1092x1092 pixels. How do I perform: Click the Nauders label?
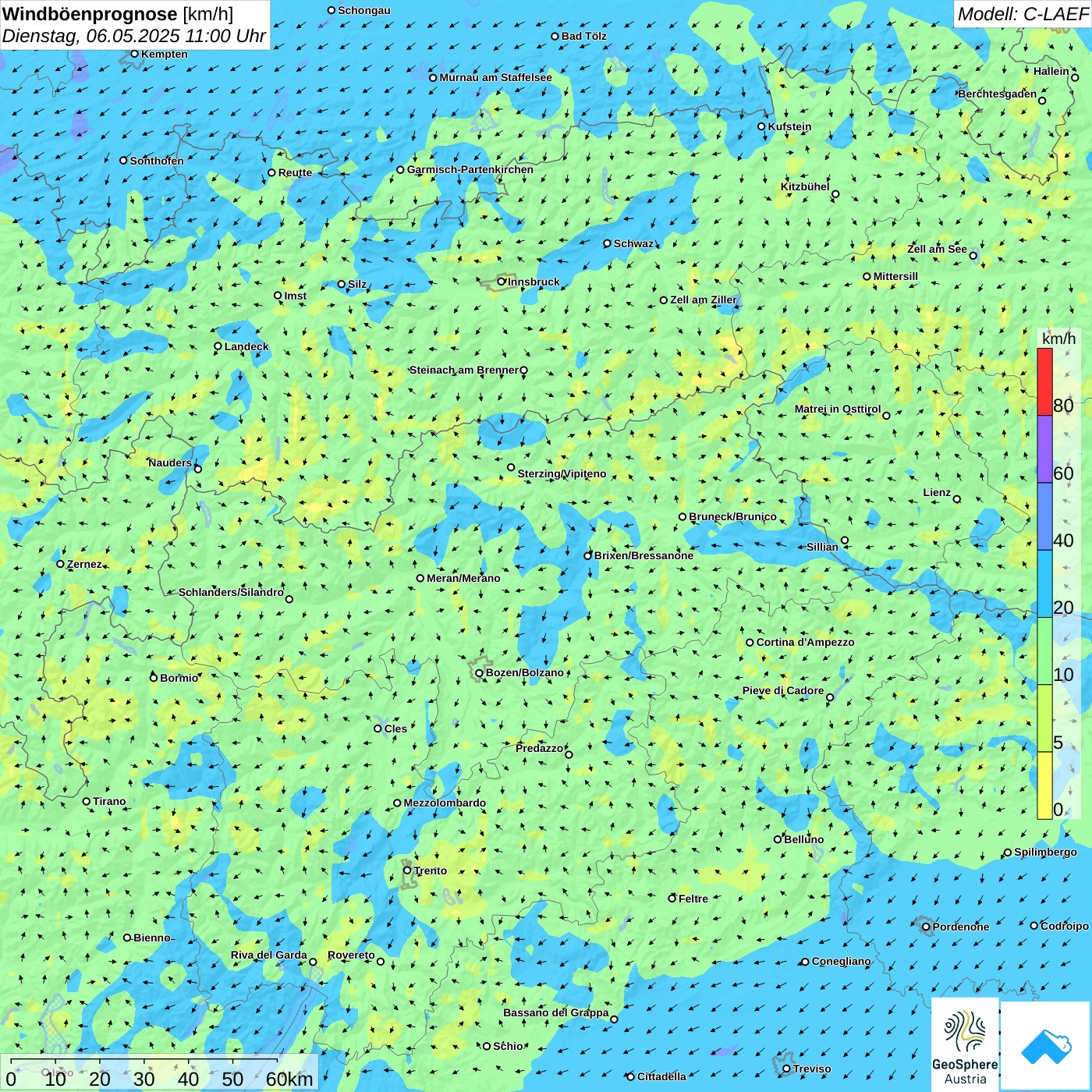pyautogui.click(x=170, y=463)
